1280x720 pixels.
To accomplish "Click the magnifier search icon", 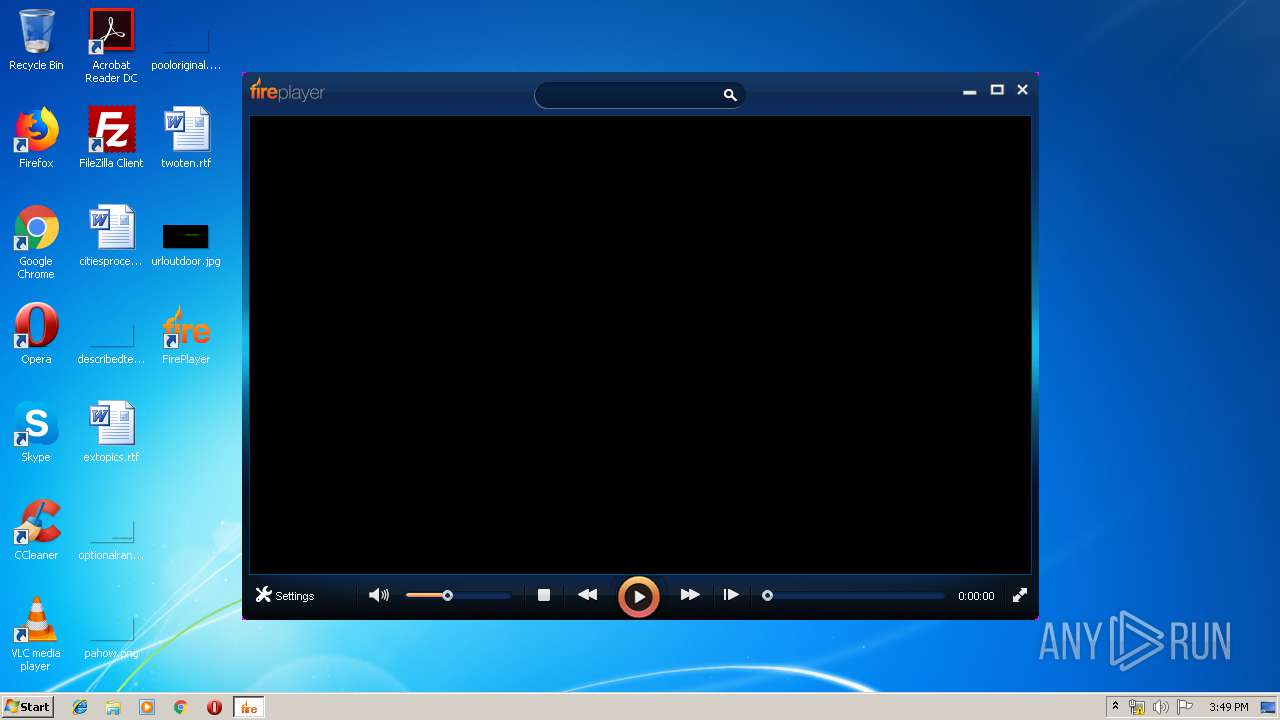I will coord(730,95).
